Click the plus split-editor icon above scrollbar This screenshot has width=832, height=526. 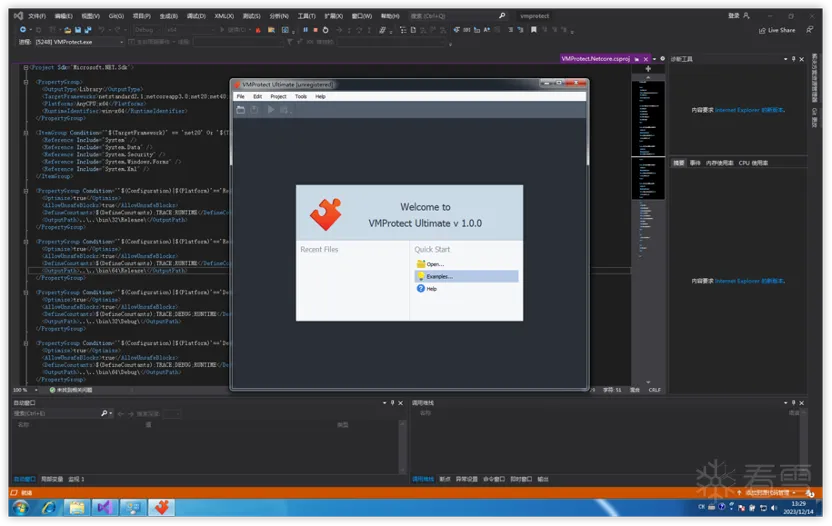click(648, 69)
